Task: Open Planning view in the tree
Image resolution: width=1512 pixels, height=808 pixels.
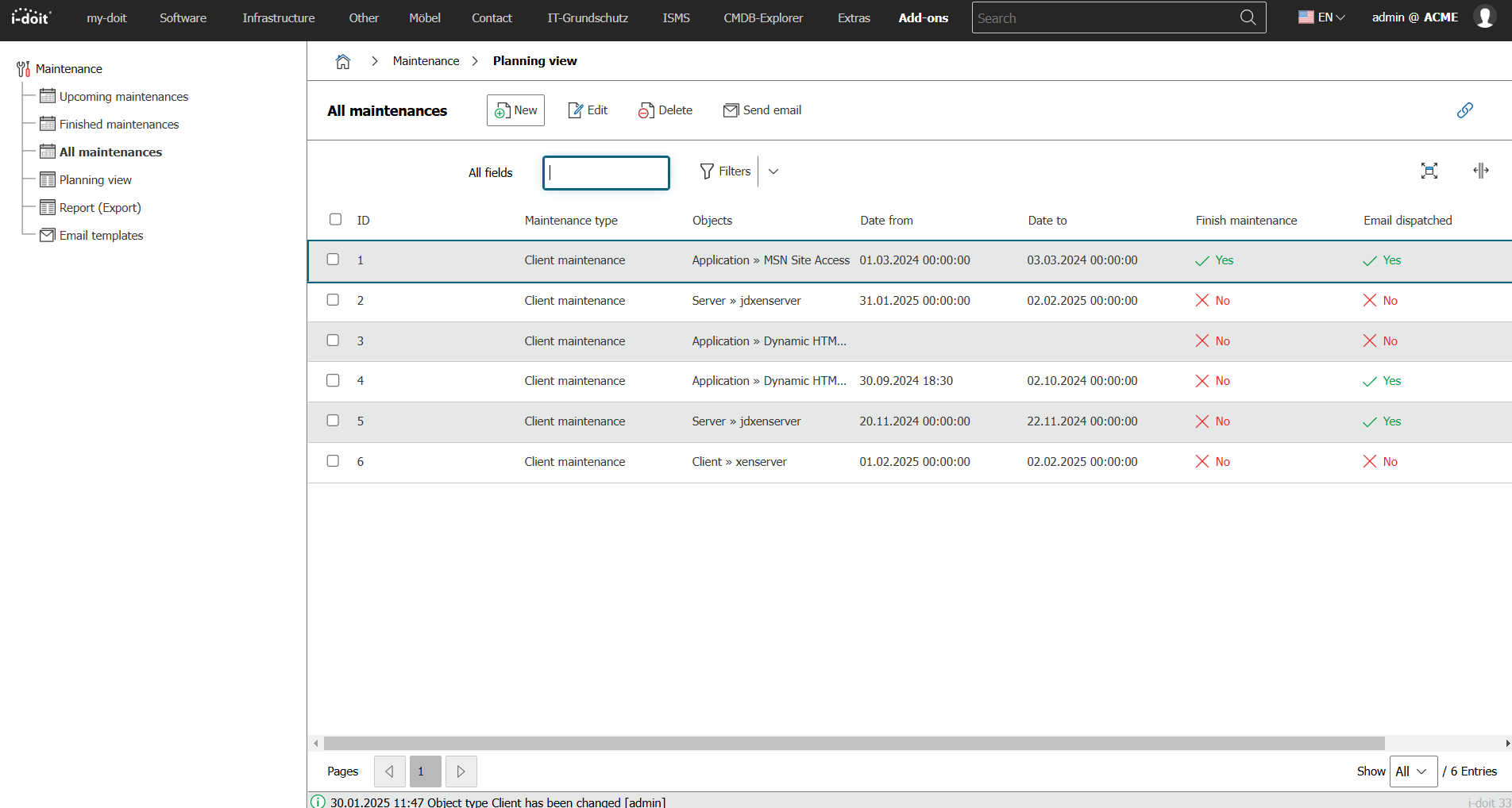Action: coord(95,179)
